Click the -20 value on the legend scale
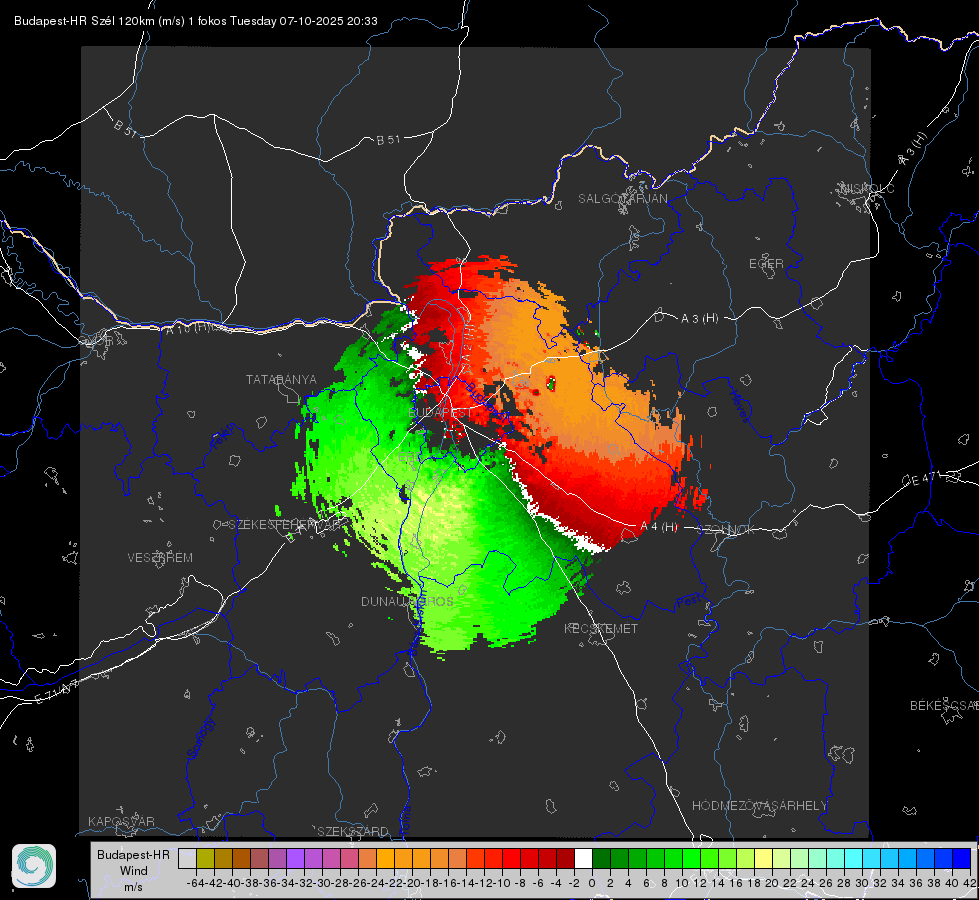 (x=412, y=883)
